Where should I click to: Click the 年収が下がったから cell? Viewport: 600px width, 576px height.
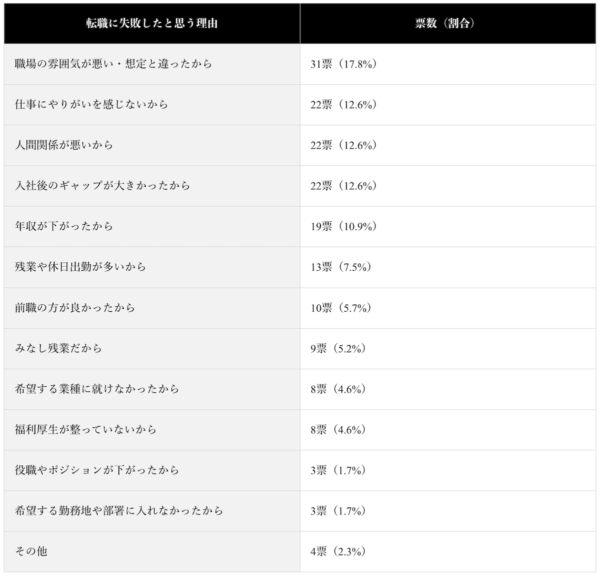coord(152,226)
